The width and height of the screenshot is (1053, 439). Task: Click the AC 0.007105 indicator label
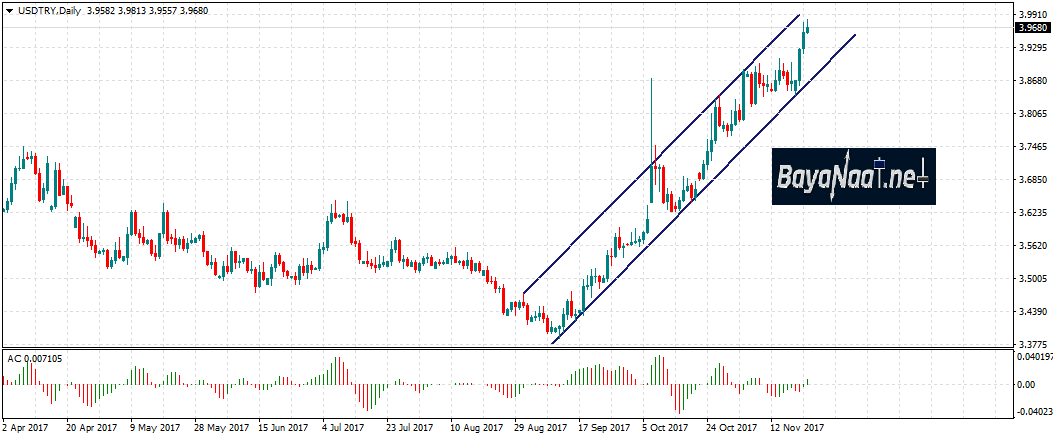click(x=35, y=358)
